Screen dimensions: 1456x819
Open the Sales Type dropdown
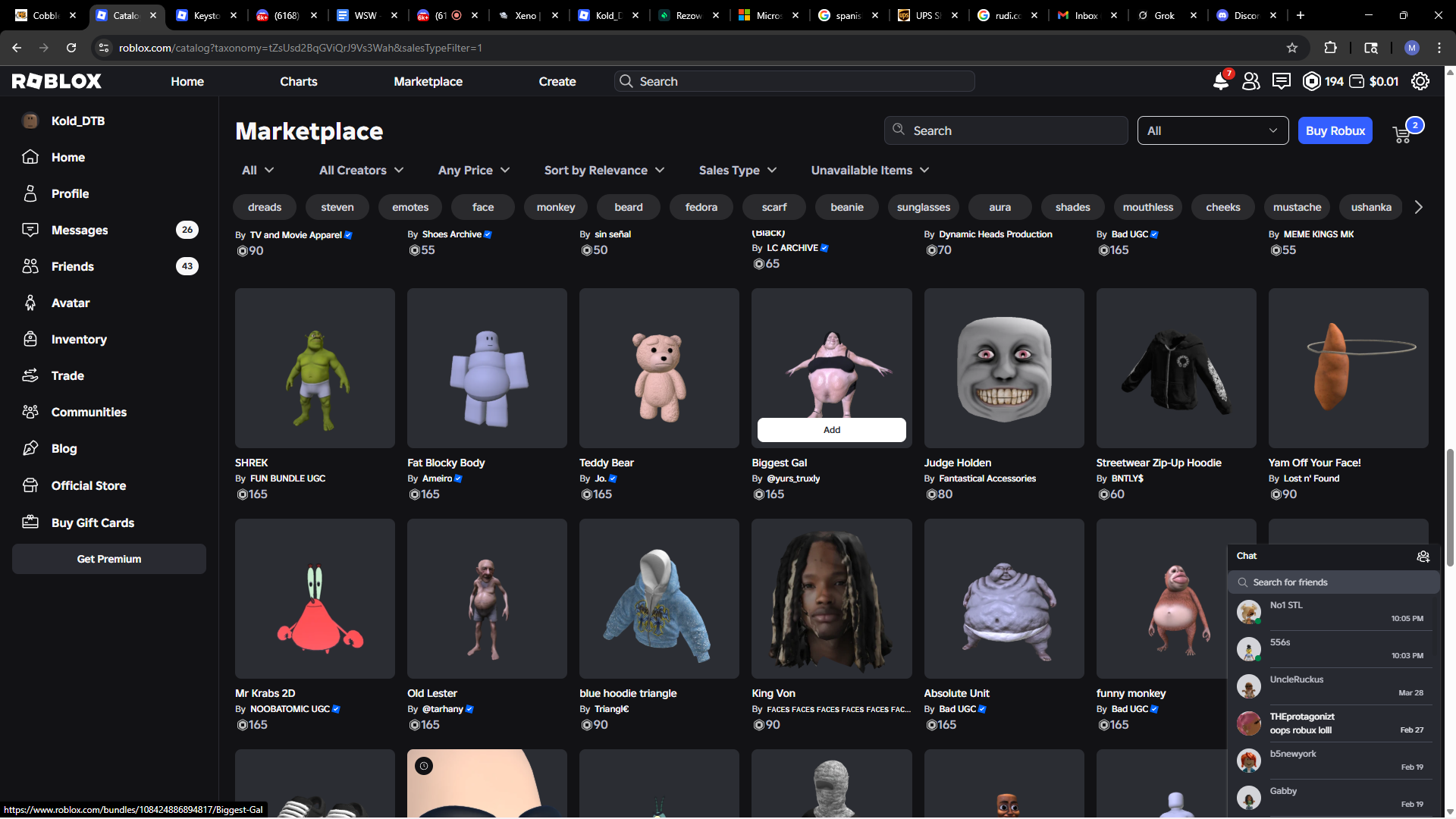(738, 170)
